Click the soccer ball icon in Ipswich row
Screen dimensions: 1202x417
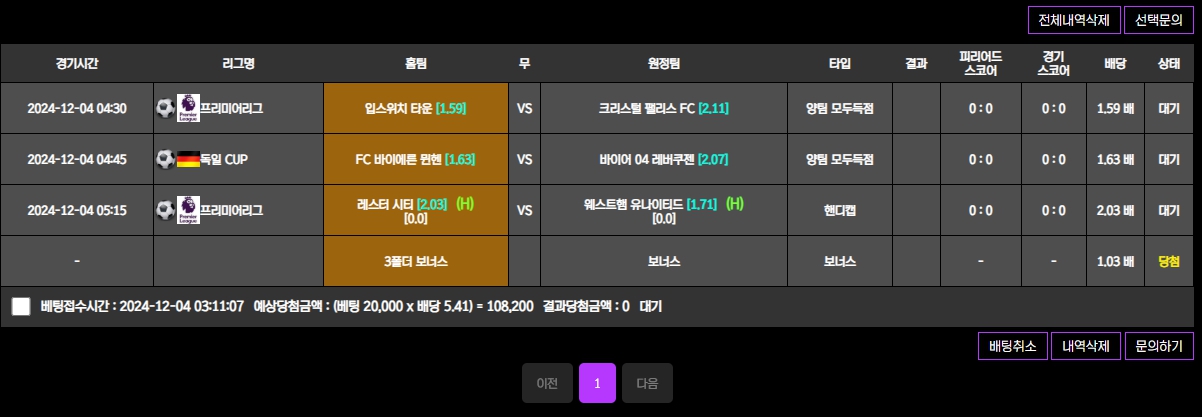[x=165, y=108]
